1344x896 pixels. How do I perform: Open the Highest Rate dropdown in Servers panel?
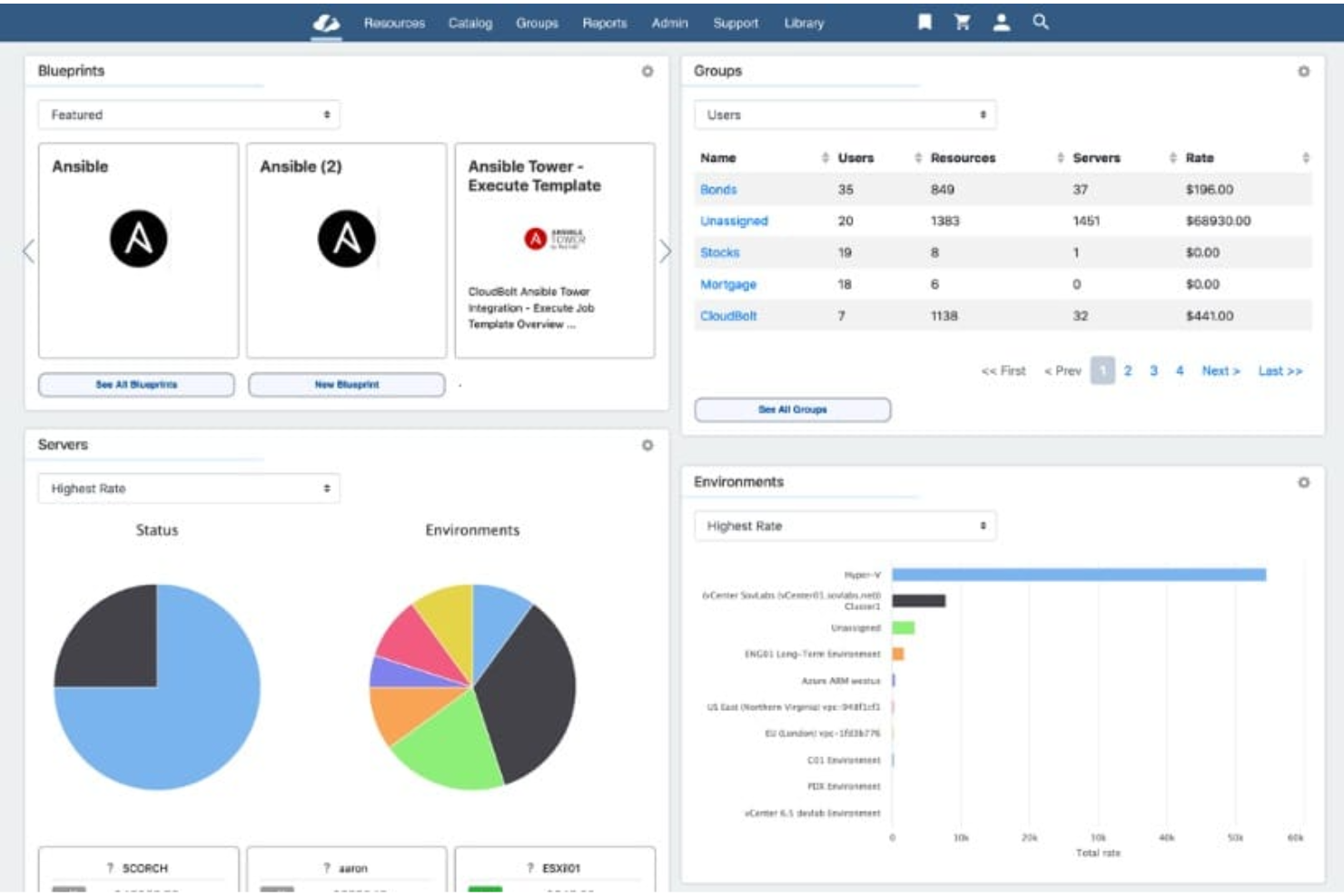tap(188, 487)
